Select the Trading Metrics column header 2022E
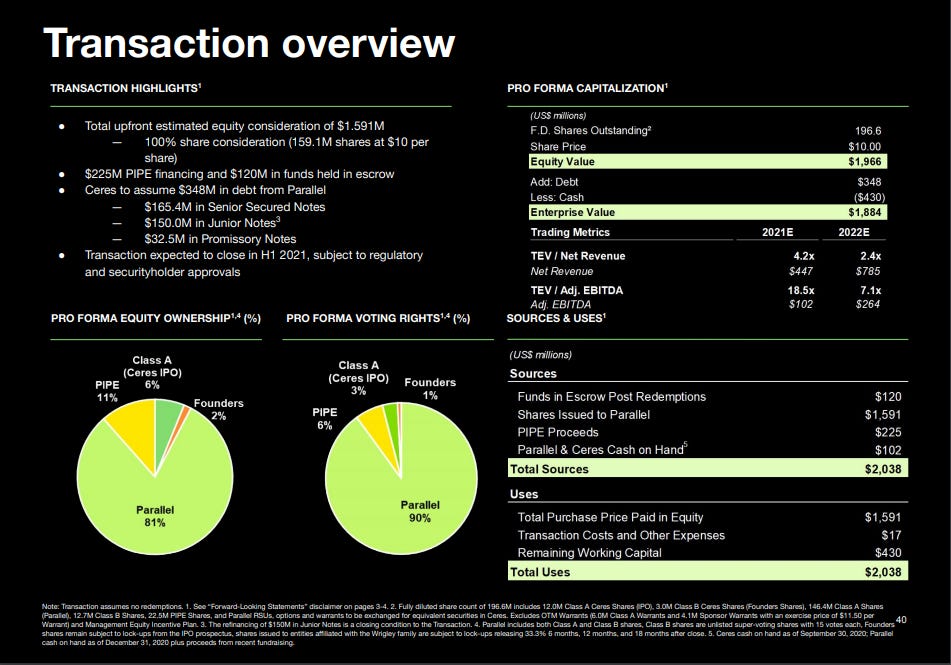951x665 pixels. pos(853,232)
